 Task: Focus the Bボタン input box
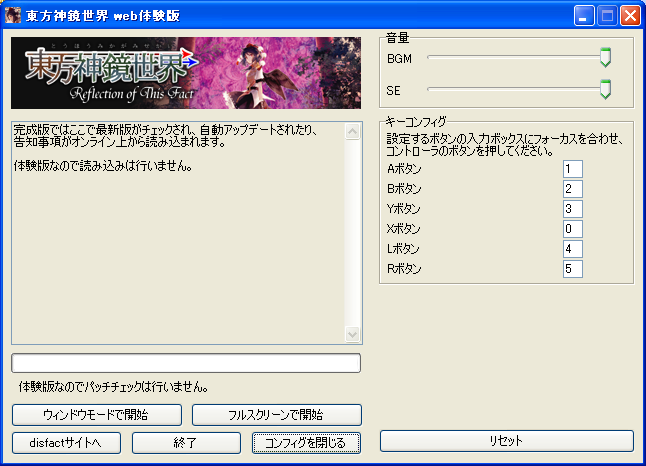(x=572, y=189)
